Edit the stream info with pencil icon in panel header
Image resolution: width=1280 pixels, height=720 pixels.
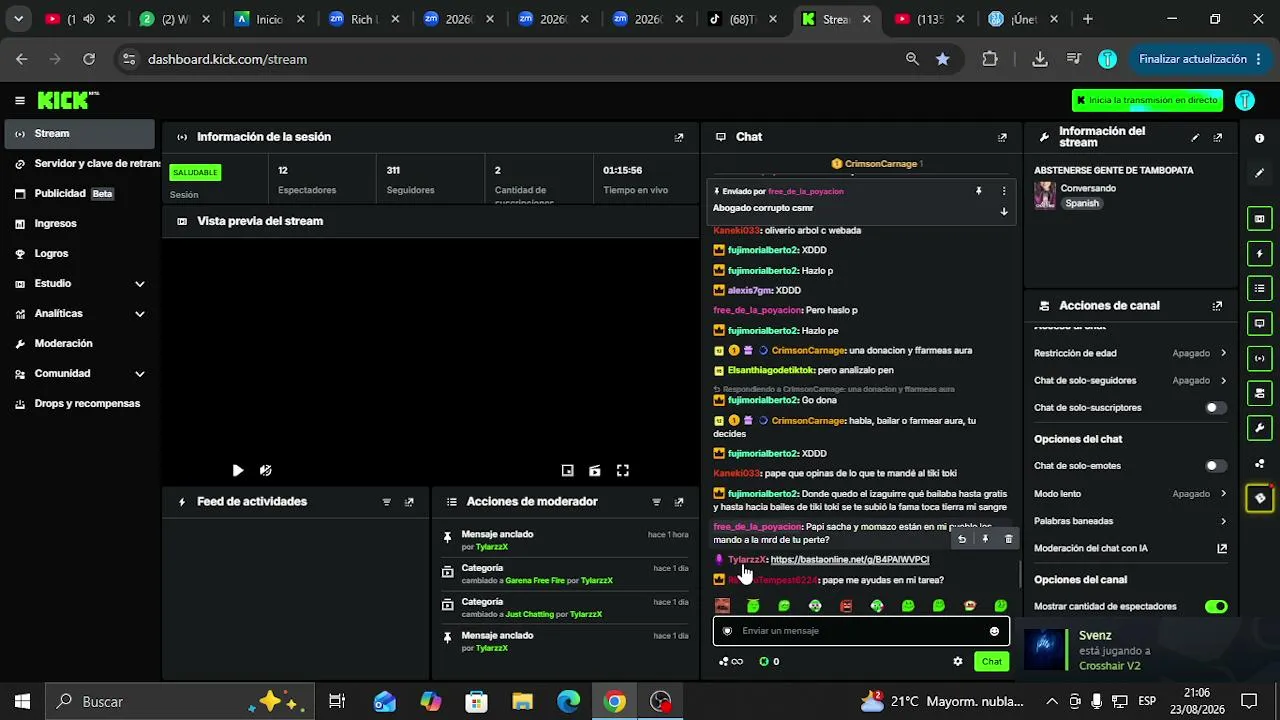point(1195,137)
